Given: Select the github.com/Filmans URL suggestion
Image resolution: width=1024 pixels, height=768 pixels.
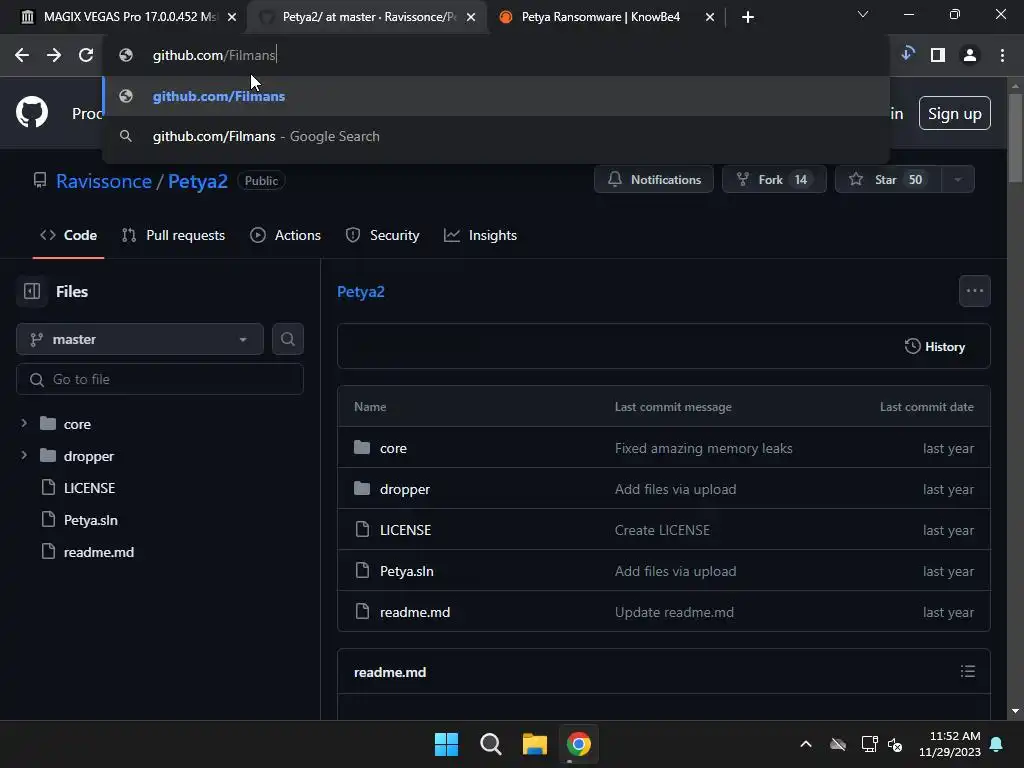Looking at the screenshot, I should tap(496, 96).
